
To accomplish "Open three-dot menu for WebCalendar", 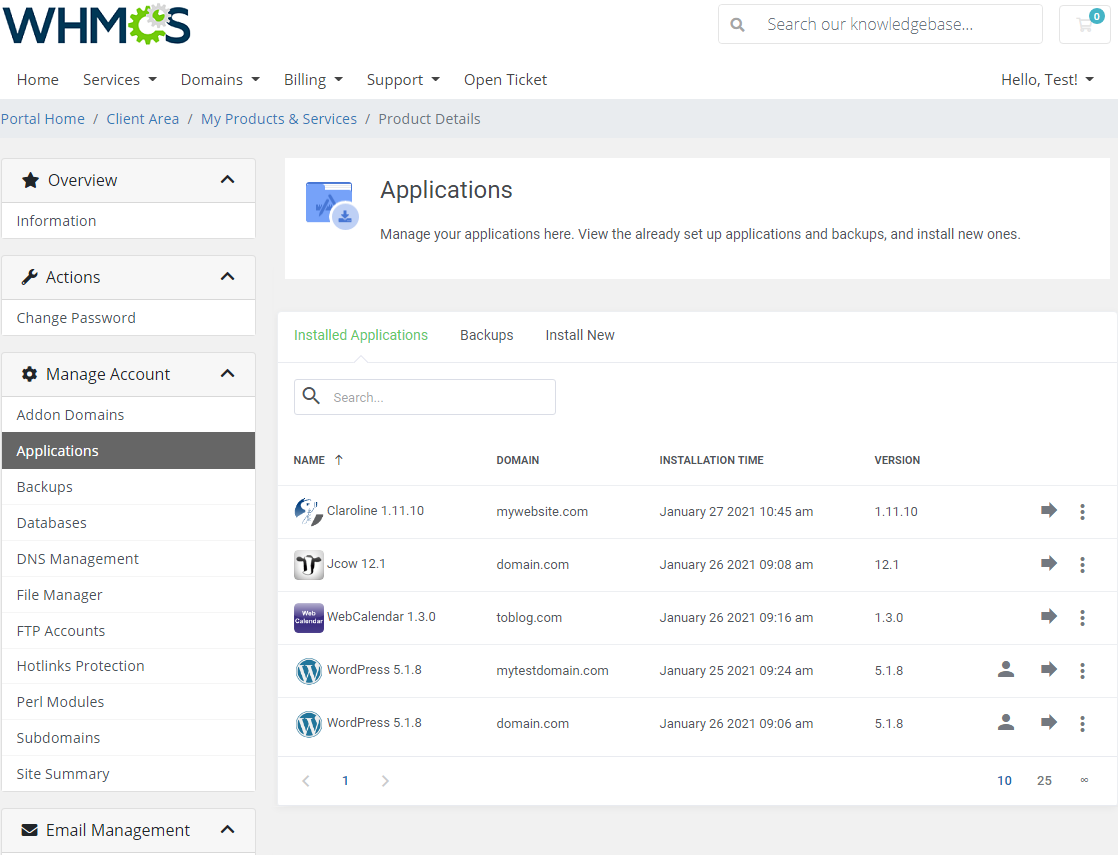I will [x=1082, y=617].
